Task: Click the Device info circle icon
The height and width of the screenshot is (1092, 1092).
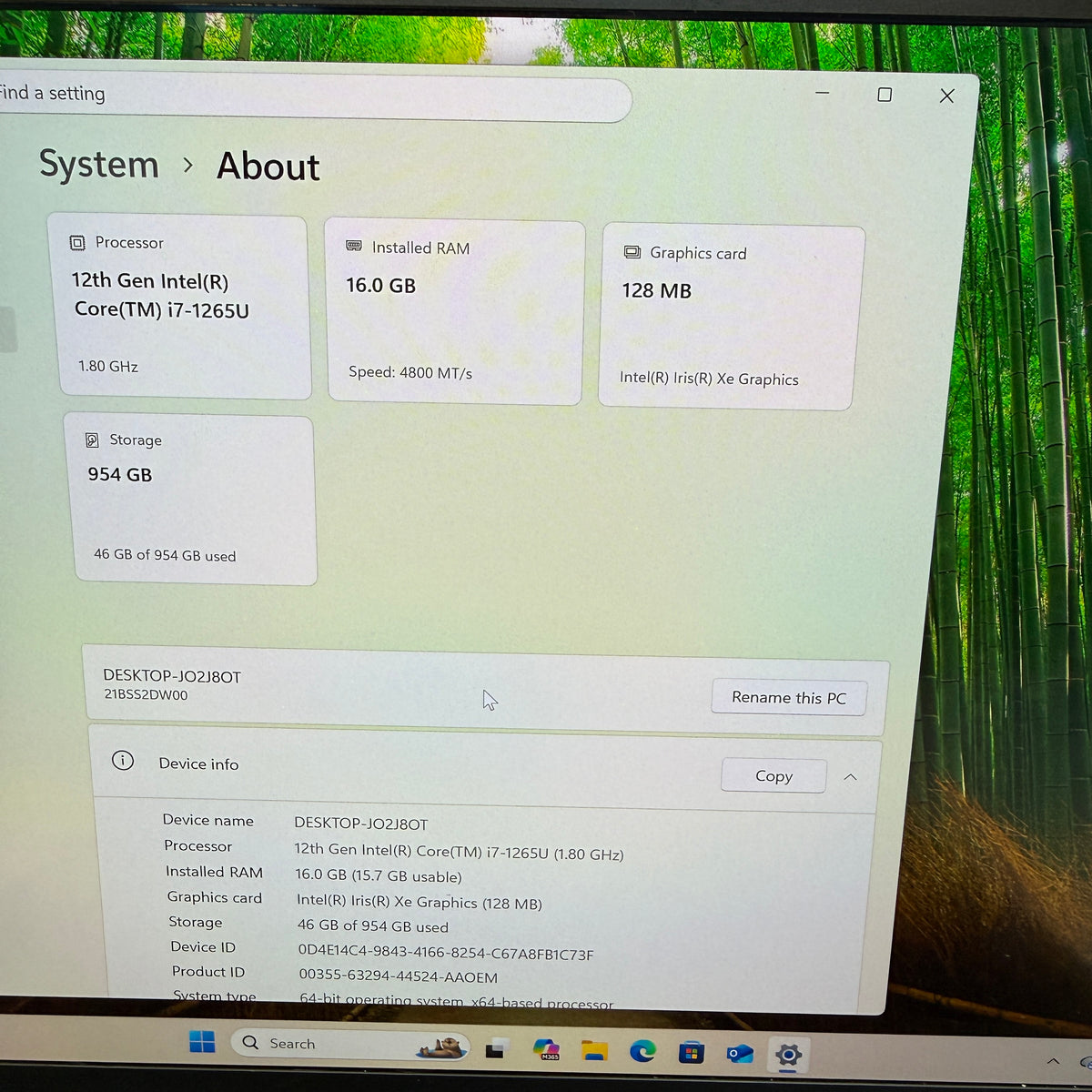Action: point(123,761)
